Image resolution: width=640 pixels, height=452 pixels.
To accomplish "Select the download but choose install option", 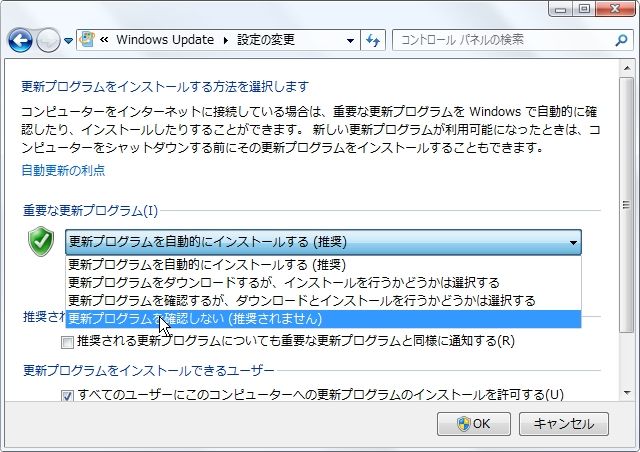I will 323,283.
